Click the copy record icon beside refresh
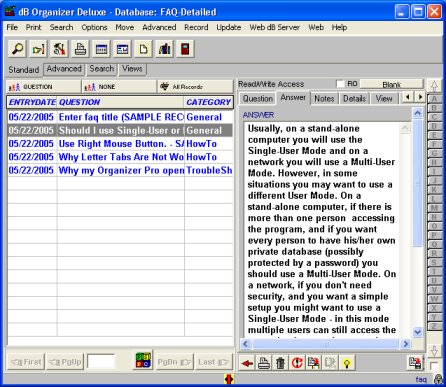Viewport: 446px width, 387px height. click(x=313, y=363)
